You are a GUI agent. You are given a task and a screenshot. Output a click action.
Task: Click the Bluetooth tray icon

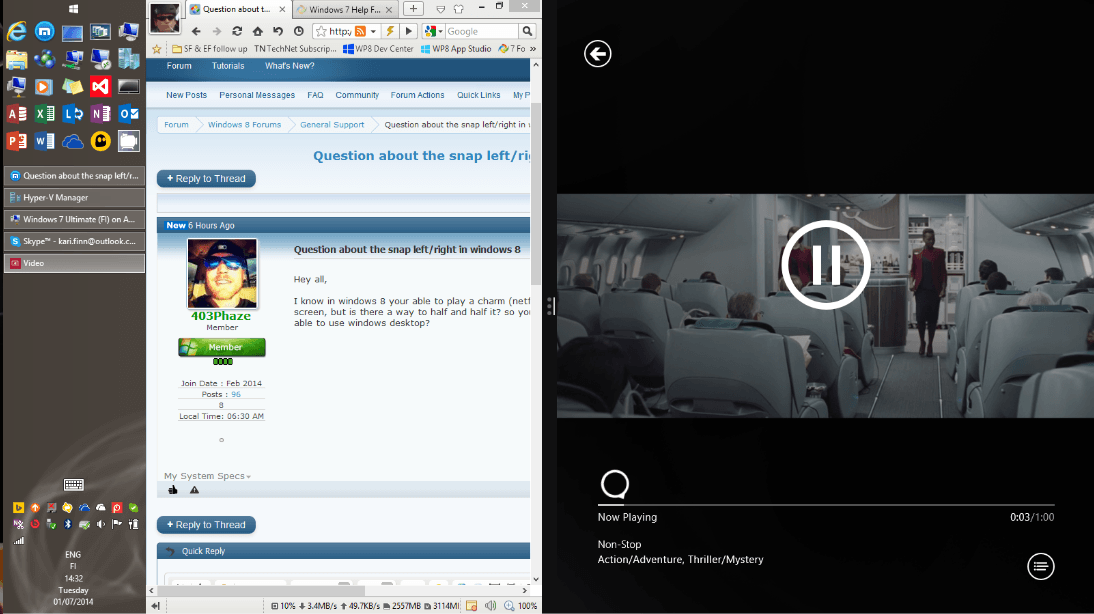(x=68, y=524)
